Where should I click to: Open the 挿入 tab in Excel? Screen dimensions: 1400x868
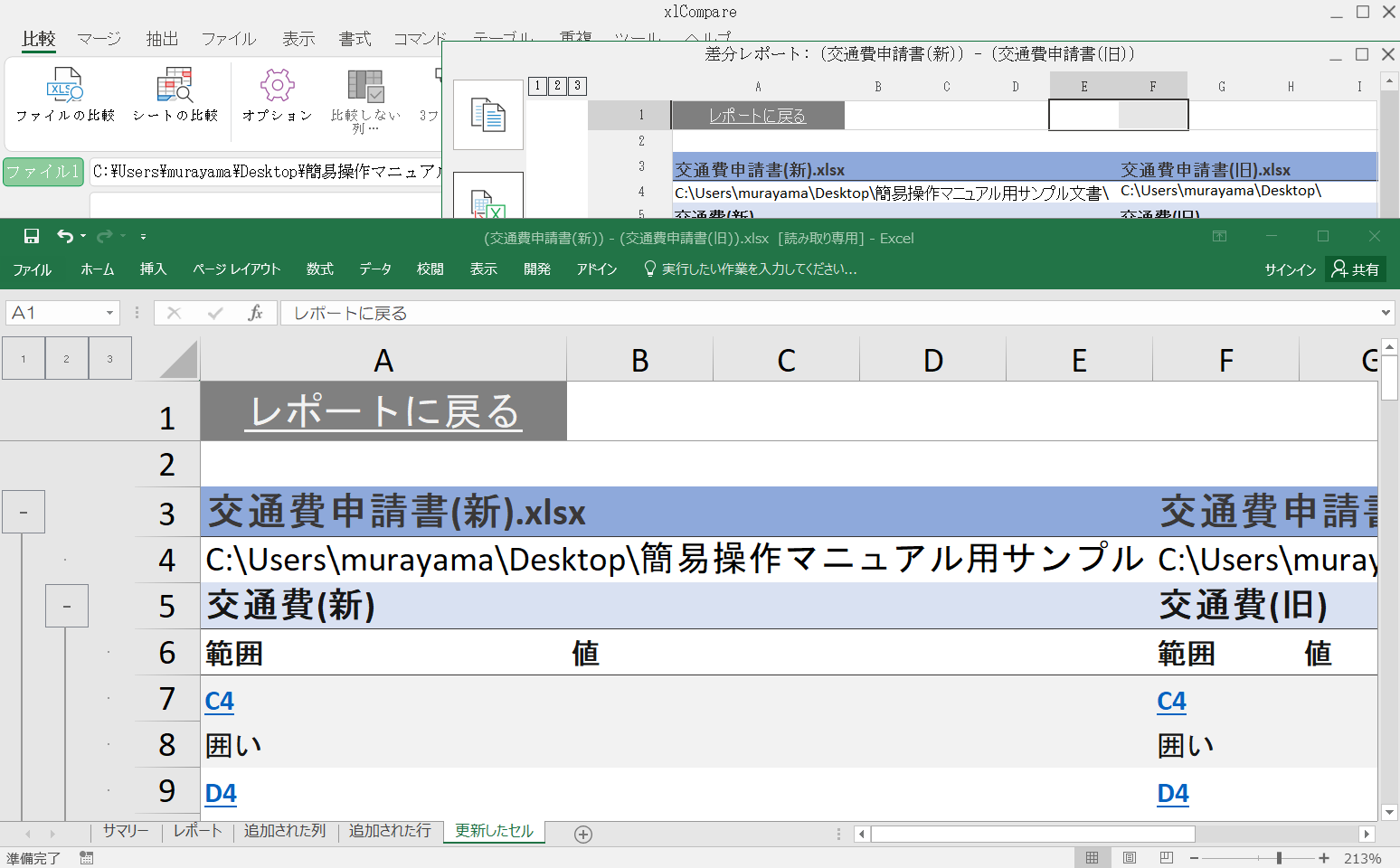tap(153, 269)
